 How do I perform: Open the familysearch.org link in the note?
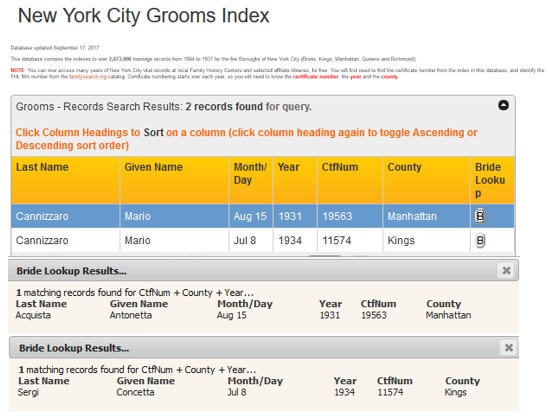[88, 77]
